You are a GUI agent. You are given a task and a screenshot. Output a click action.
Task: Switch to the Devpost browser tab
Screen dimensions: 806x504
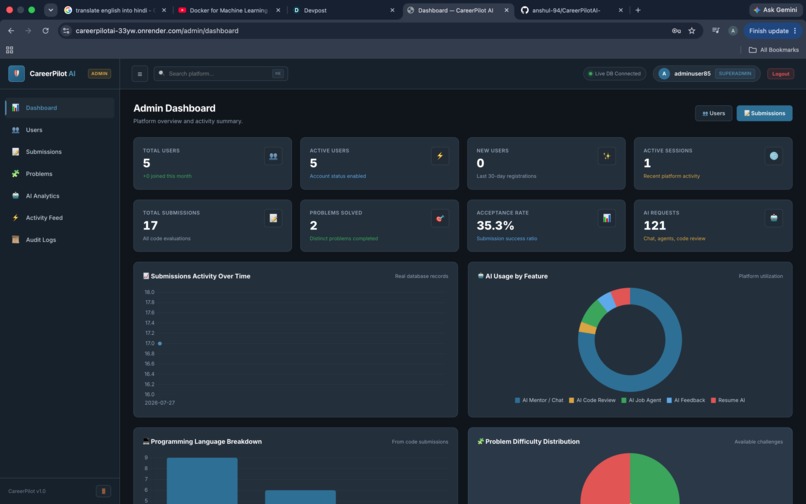[343, 10]
